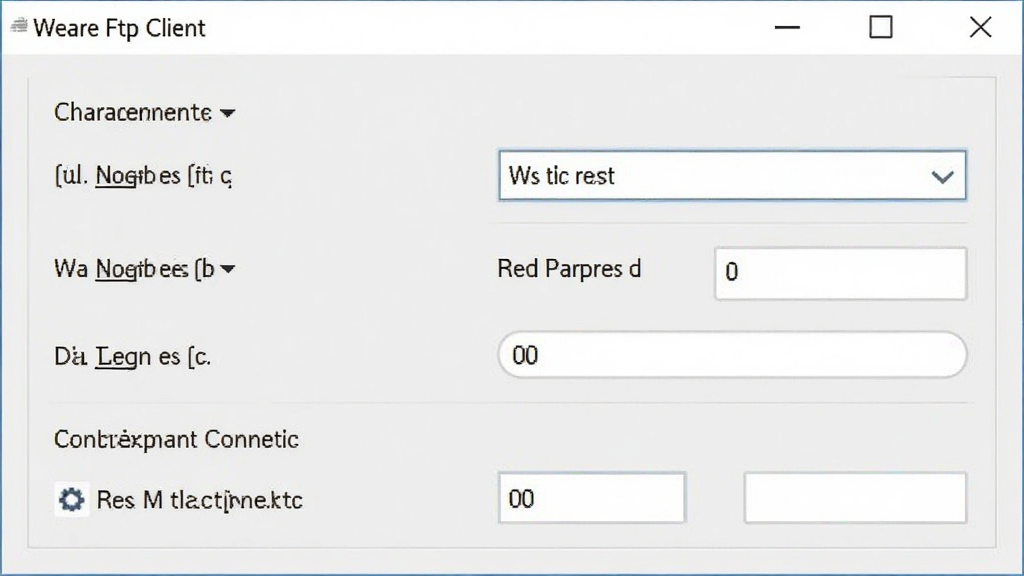Open the "Ws tic rest" combo box
This screenshot has height=576, width=1024.
[x=732, y=176]
